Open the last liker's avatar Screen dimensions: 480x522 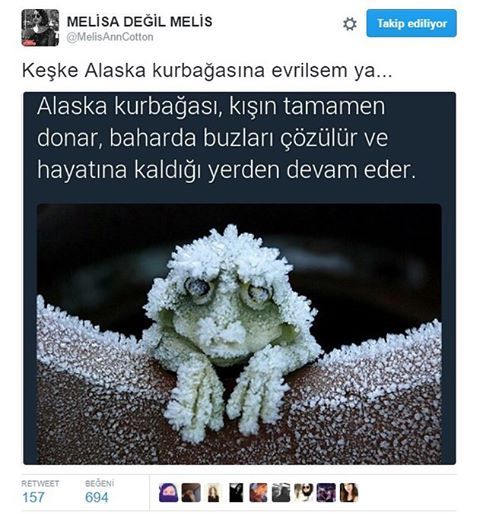pyautogui.click(x=349, y=493)
